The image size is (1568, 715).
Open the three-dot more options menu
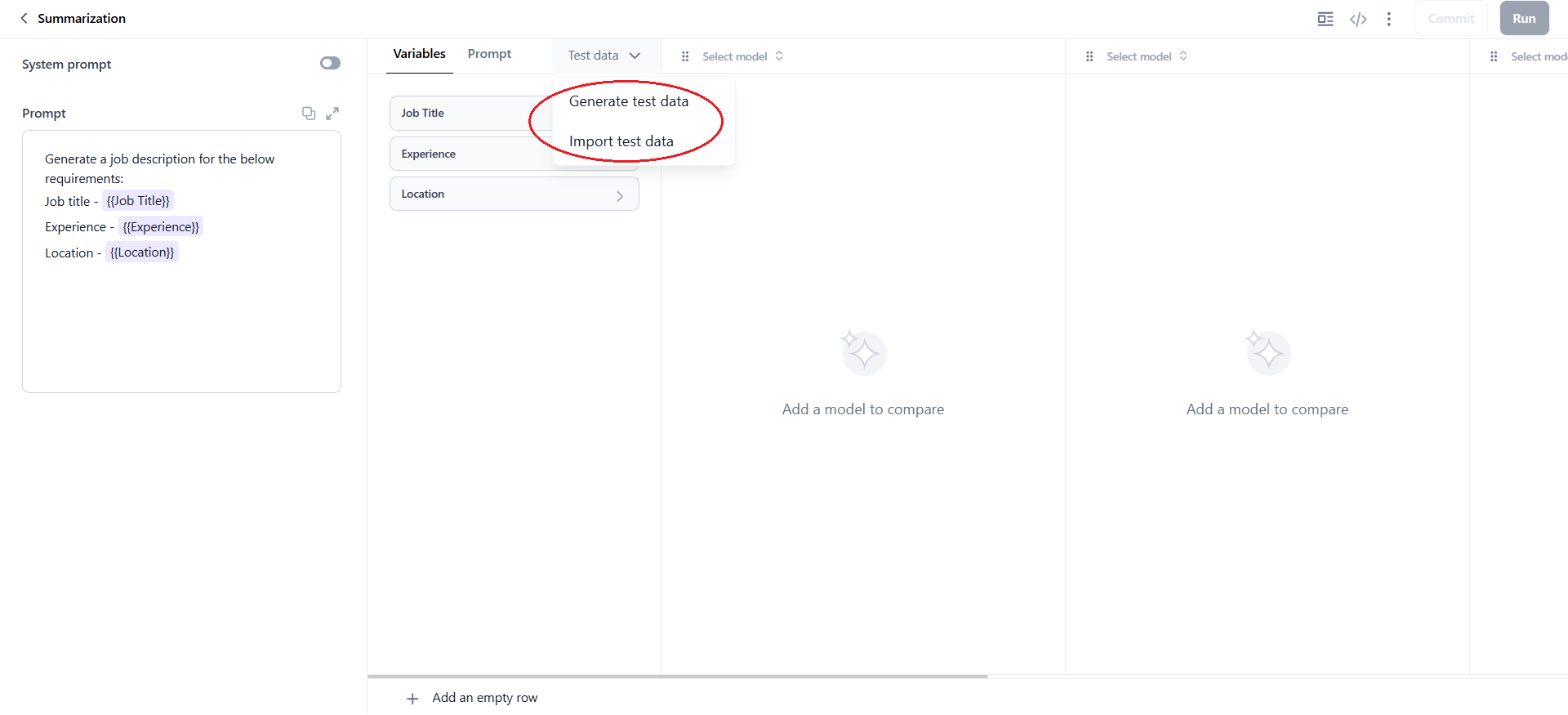click(1389, 19)
